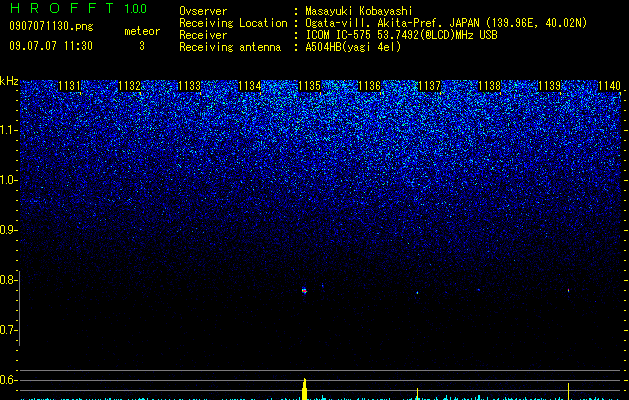
Task: Click the bright meteor echo near 1135
Action: (304, 291)
